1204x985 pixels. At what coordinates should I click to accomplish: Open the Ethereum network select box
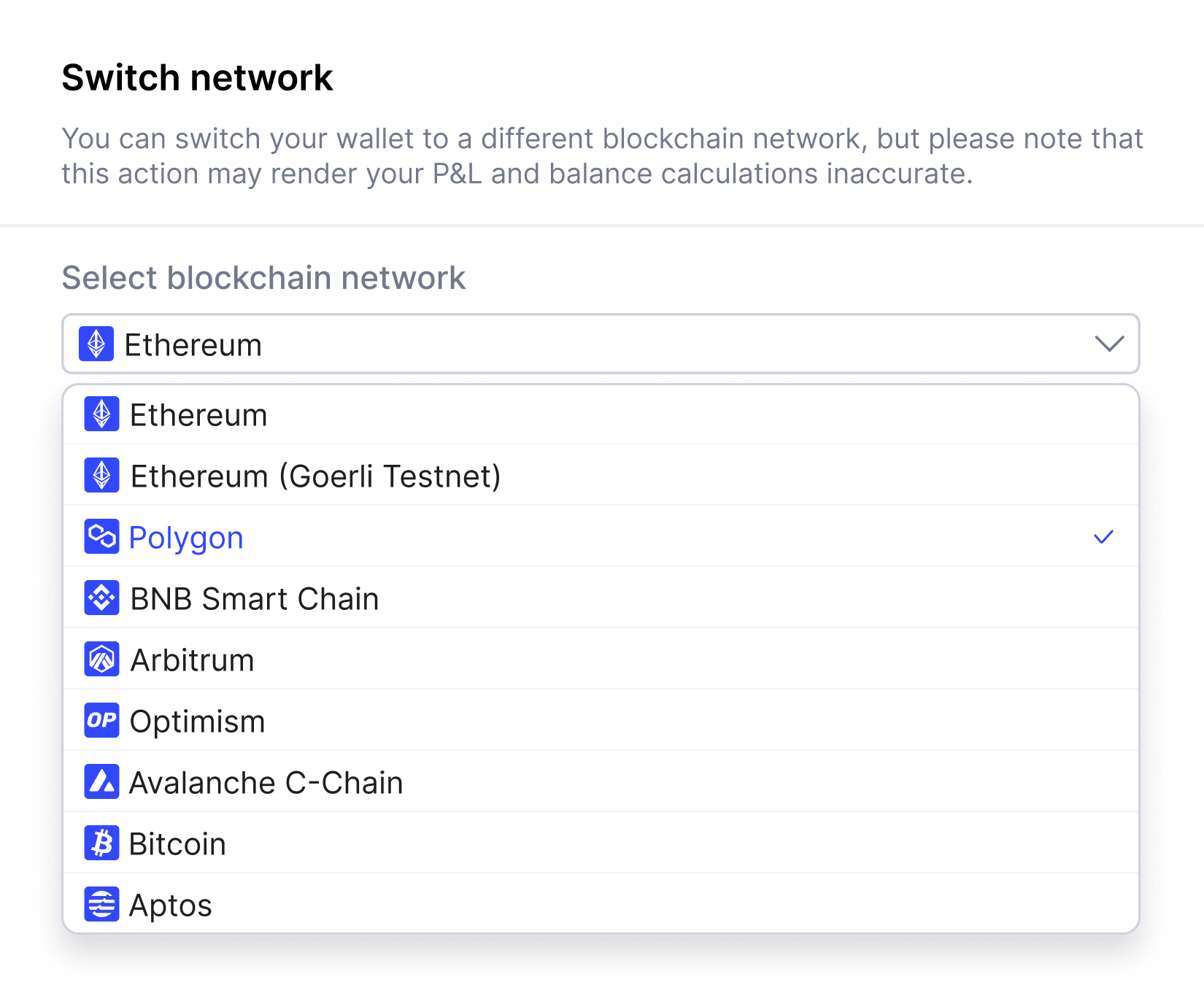point(601,344)
